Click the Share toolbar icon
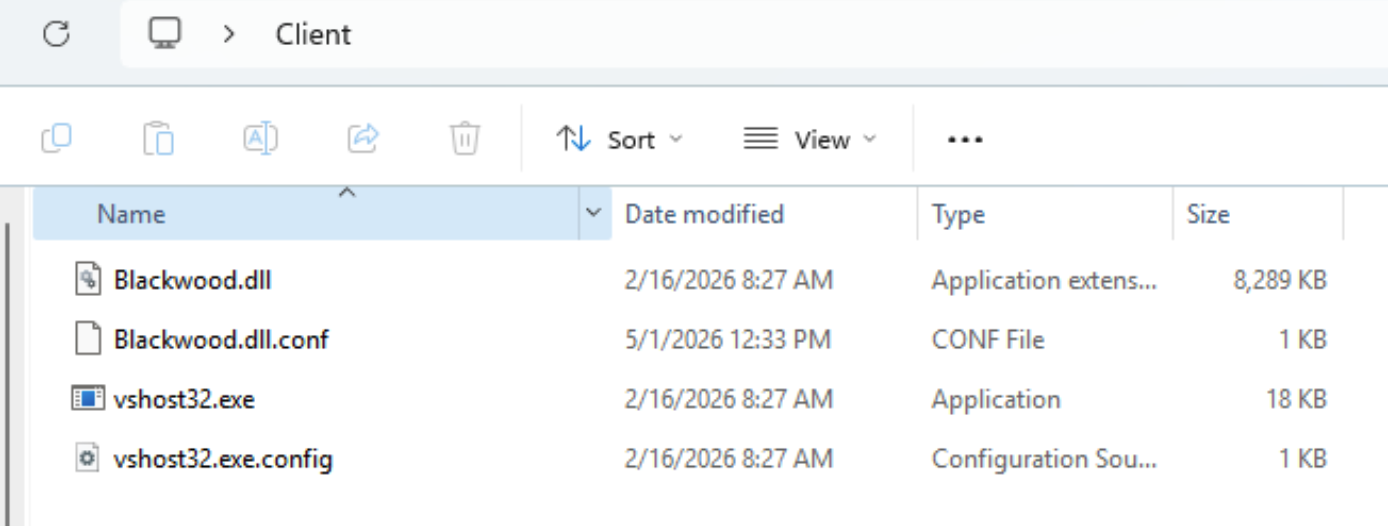Screen dimensions: 1388x526 click(x=363, y=138)
